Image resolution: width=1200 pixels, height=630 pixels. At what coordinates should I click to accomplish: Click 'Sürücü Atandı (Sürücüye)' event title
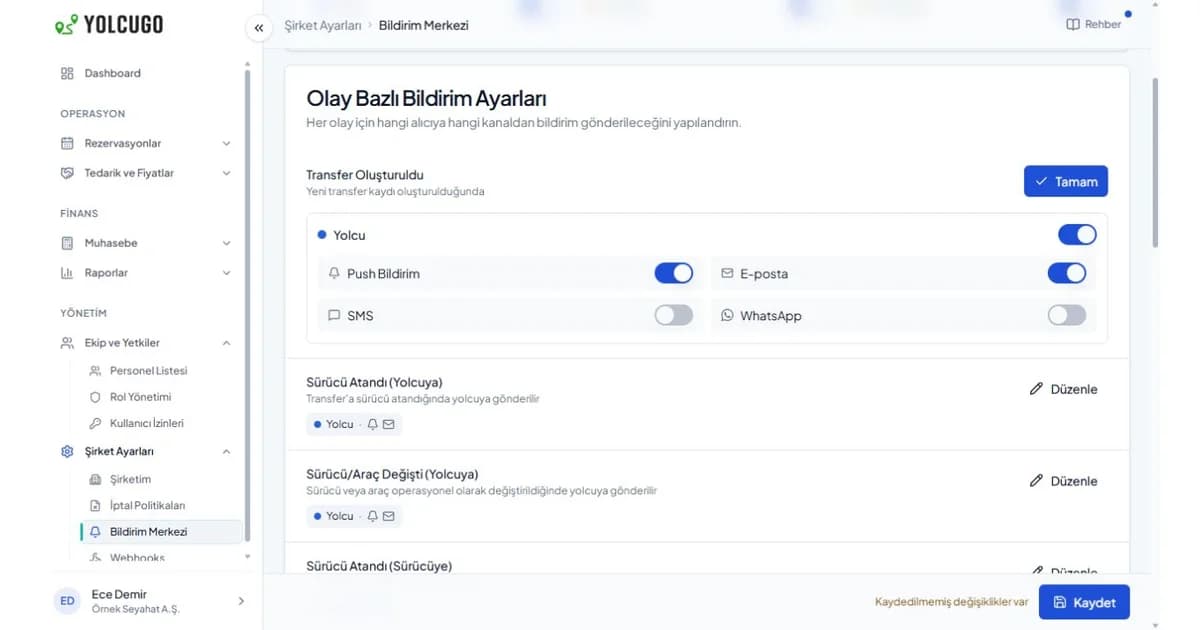(x=379, y=566)
